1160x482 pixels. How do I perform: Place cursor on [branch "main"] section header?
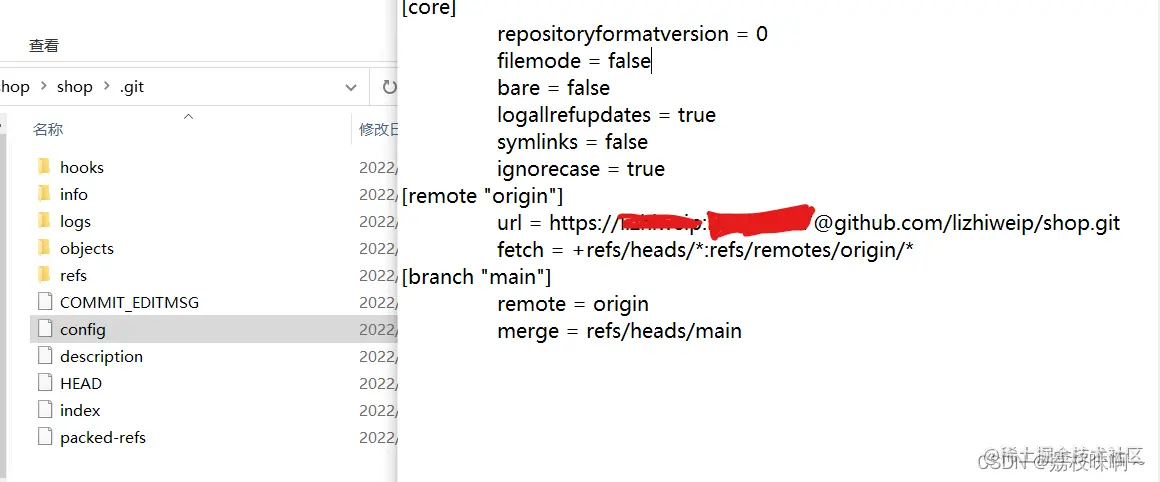click(476, 277)
